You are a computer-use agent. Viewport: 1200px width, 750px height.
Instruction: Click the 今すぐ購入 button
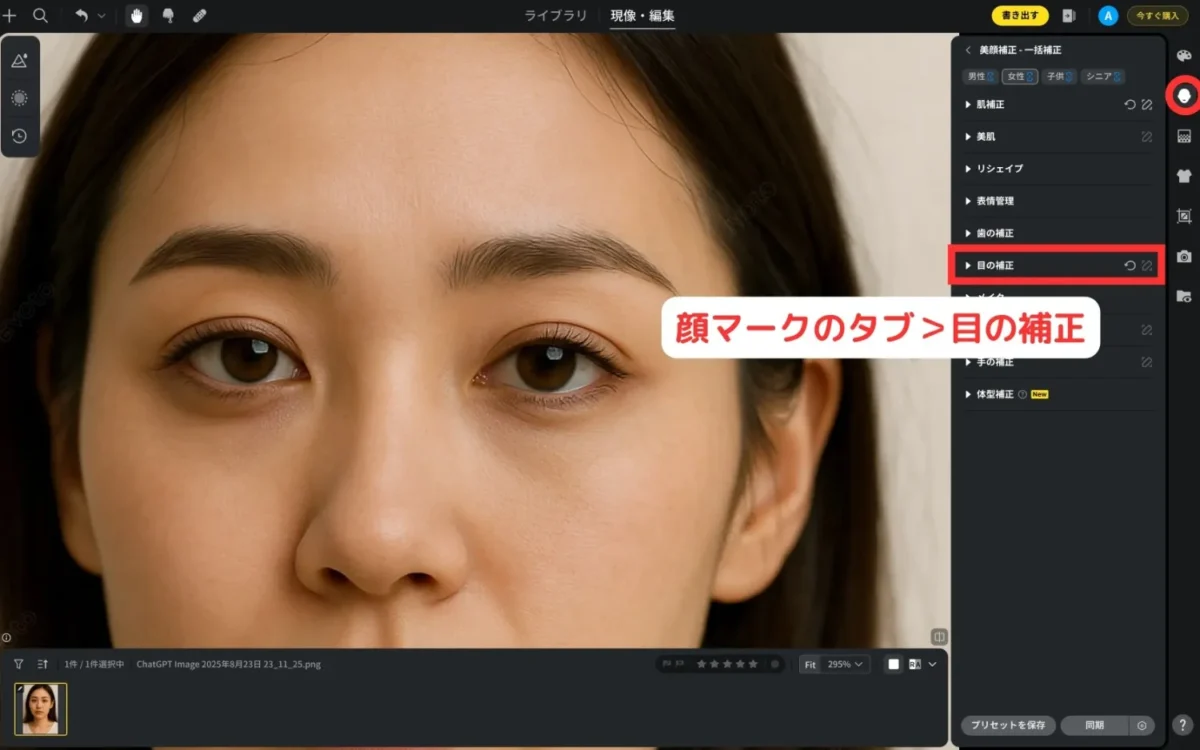click(1157, 16)
